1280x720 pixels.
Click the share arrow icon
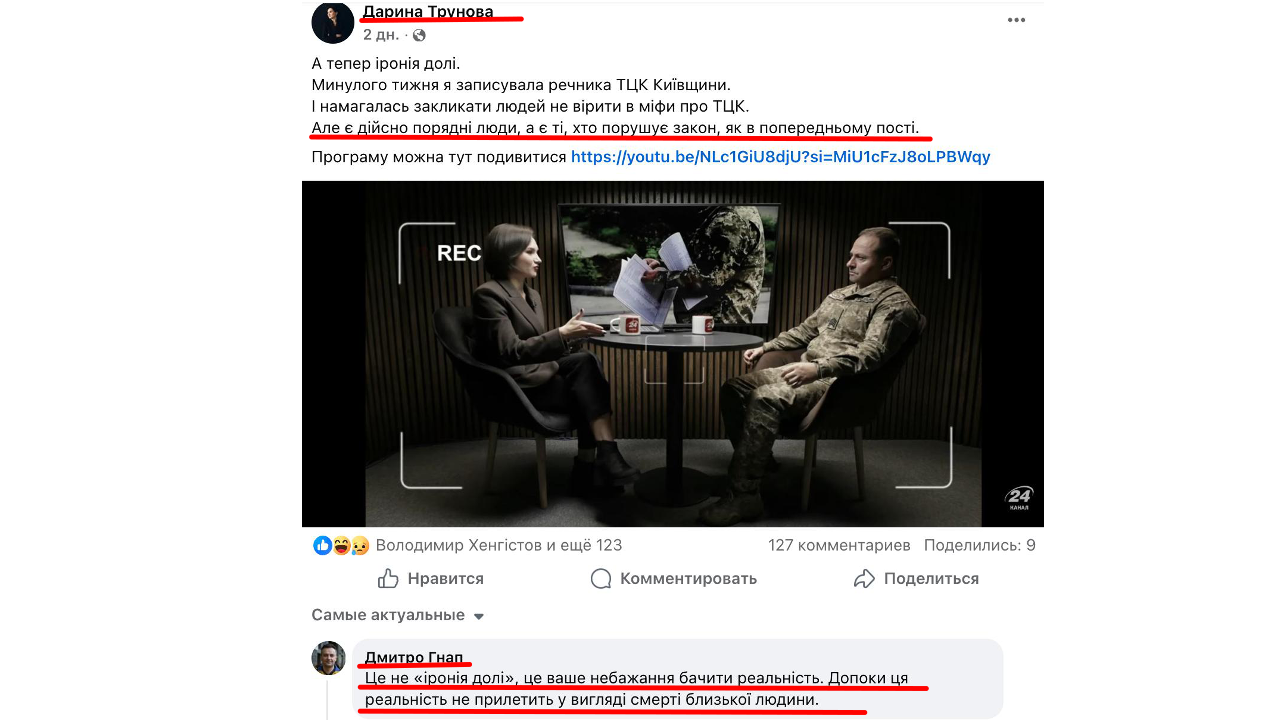pos(864,579)
